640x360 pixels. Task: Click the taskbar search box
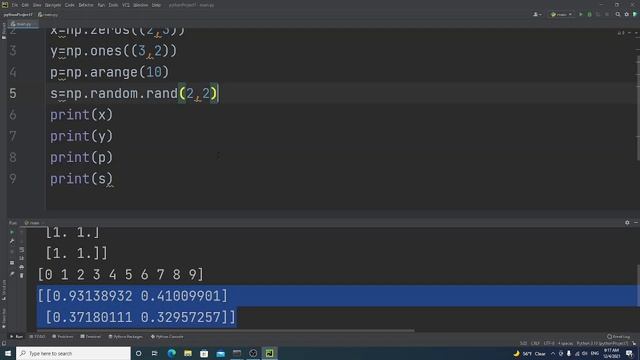click(x=73, y=353)
